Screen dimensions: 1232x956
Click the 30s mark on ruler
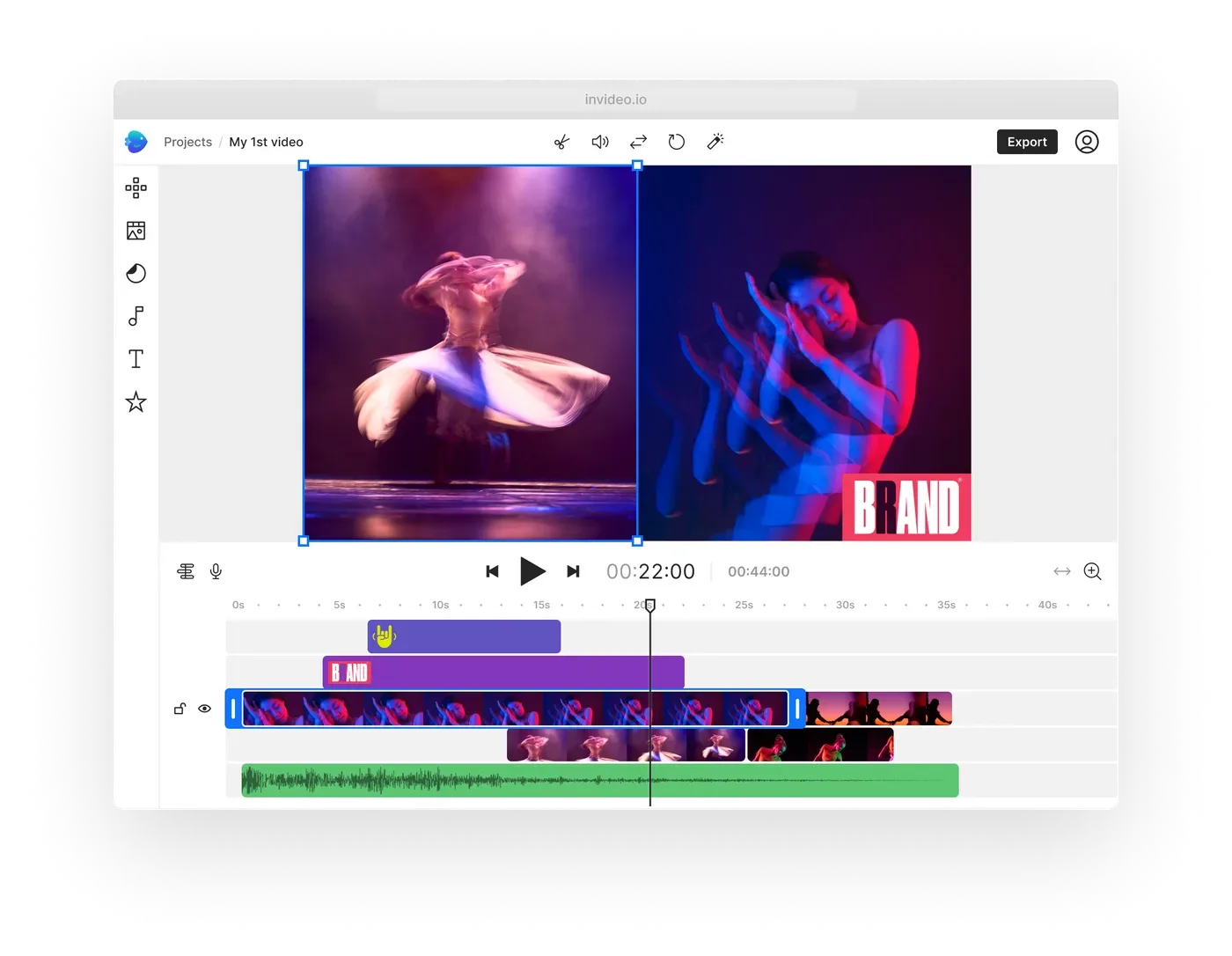point(845,606)
